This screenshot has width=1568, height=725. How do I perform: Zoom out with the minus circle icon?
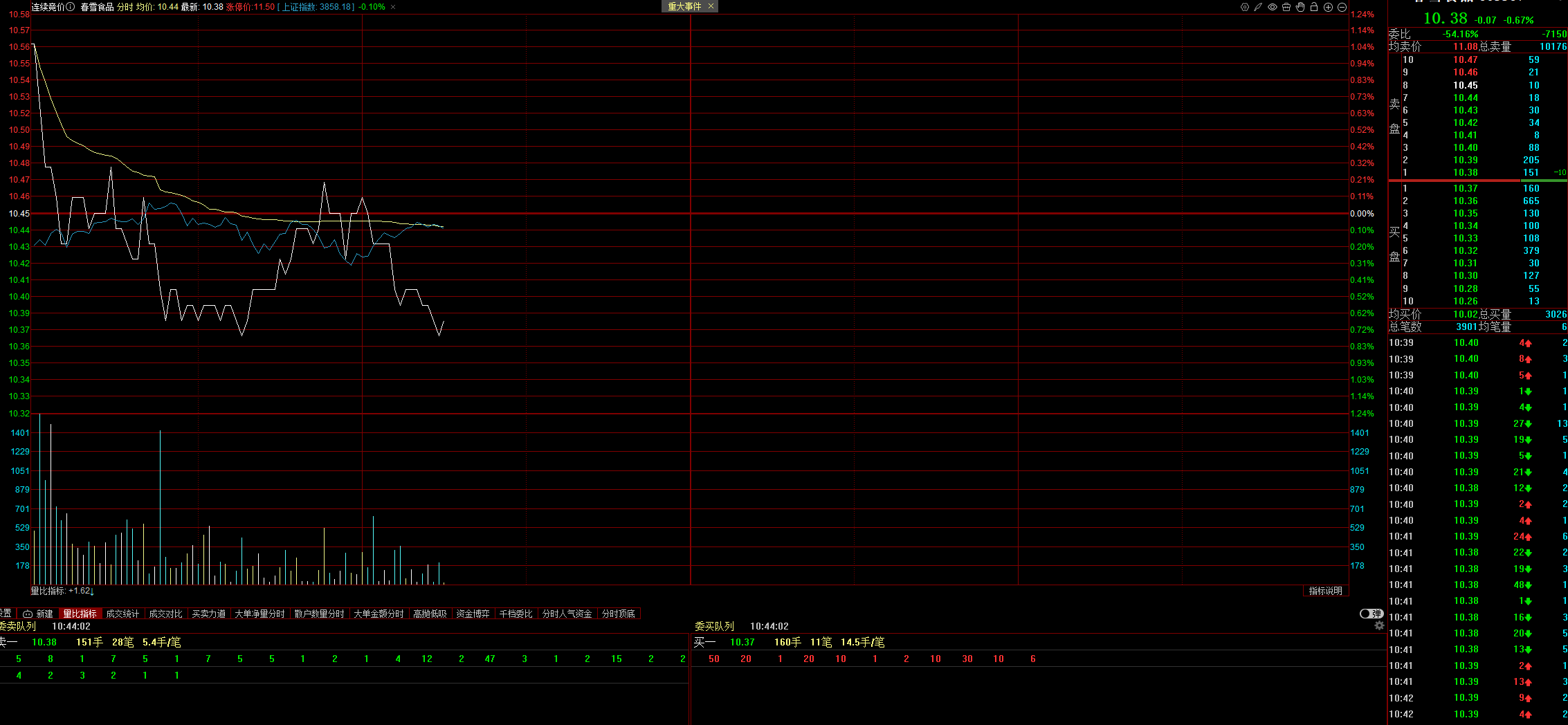pyautogui.click(x=1342, y=7)
